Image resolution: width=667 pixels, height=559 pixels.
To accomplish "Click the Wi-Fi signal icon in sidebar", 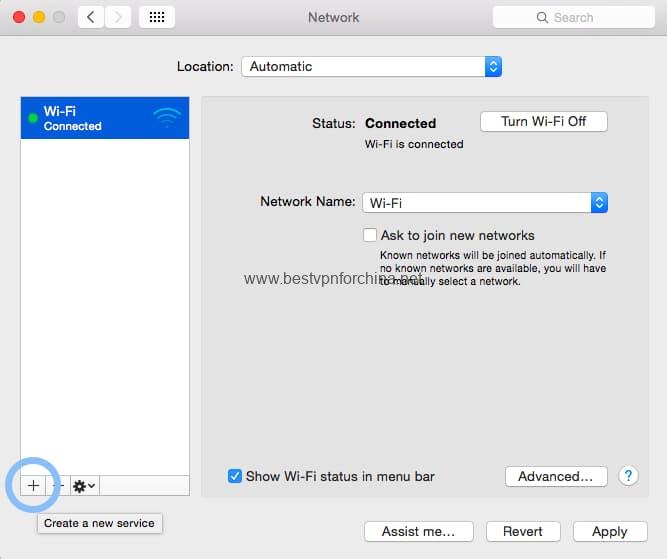I will [167, 118].
